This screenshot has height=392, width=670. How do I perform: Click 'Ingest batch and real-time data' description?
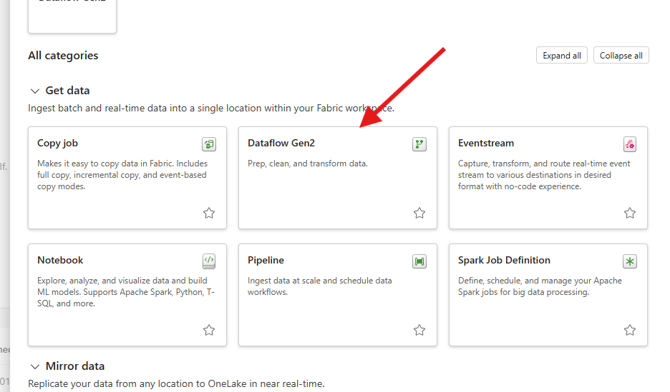[x=211, y=108]
